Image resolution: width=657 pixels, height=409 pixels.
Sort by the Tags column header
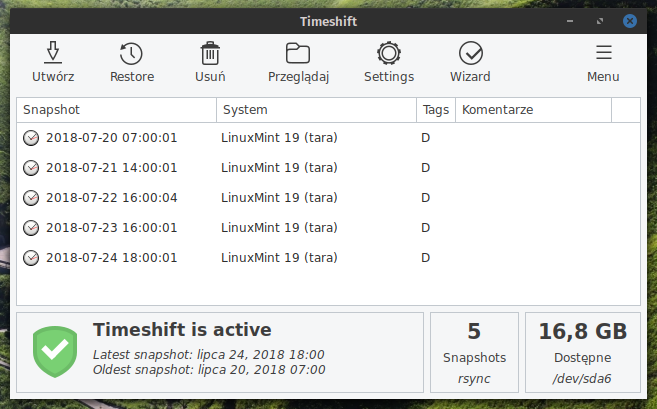(x=436, y=110)
